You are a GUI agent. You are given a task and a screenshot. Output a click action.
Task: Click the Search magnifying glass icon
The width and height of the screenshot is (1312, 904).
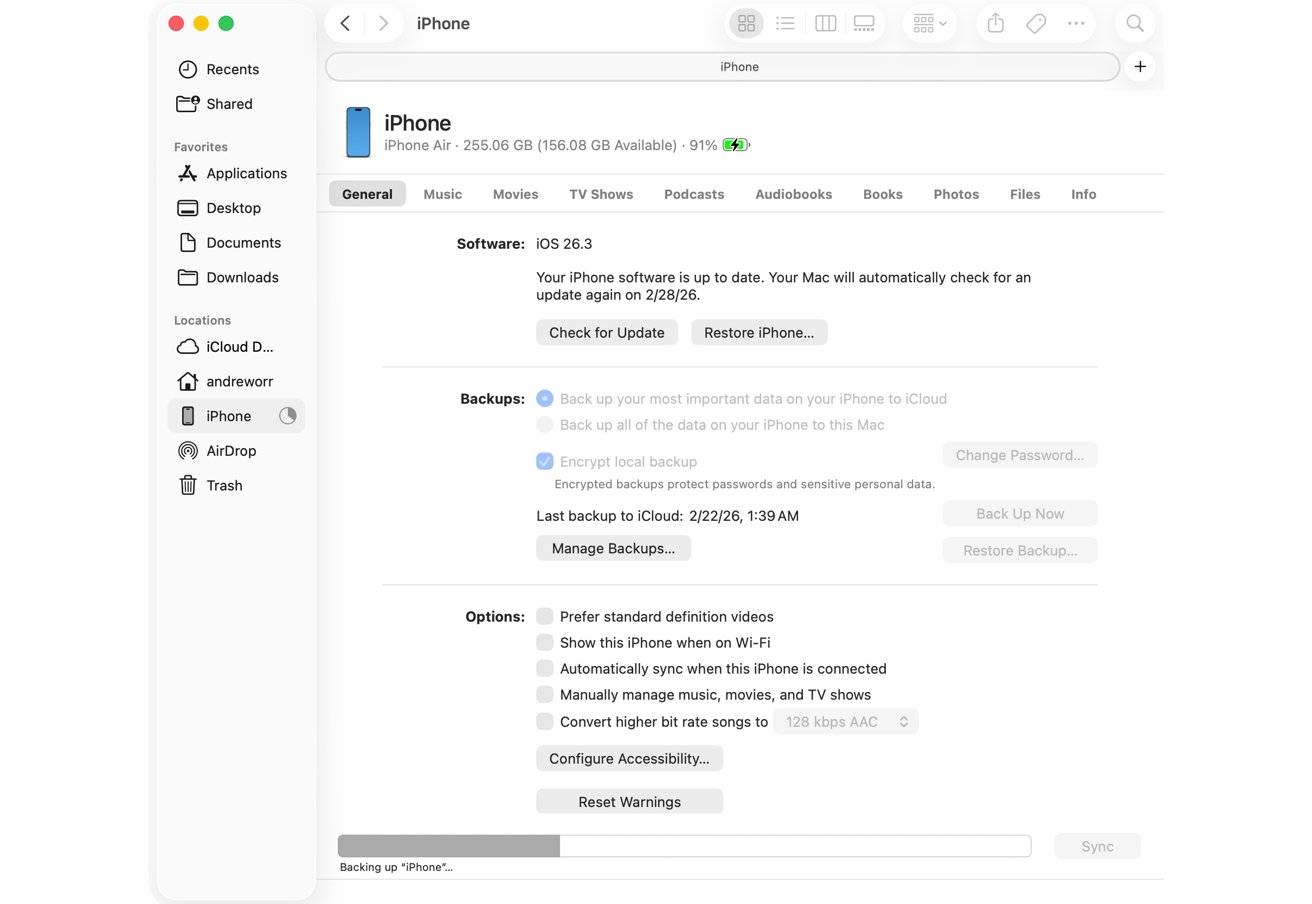tap(1135, 24)
